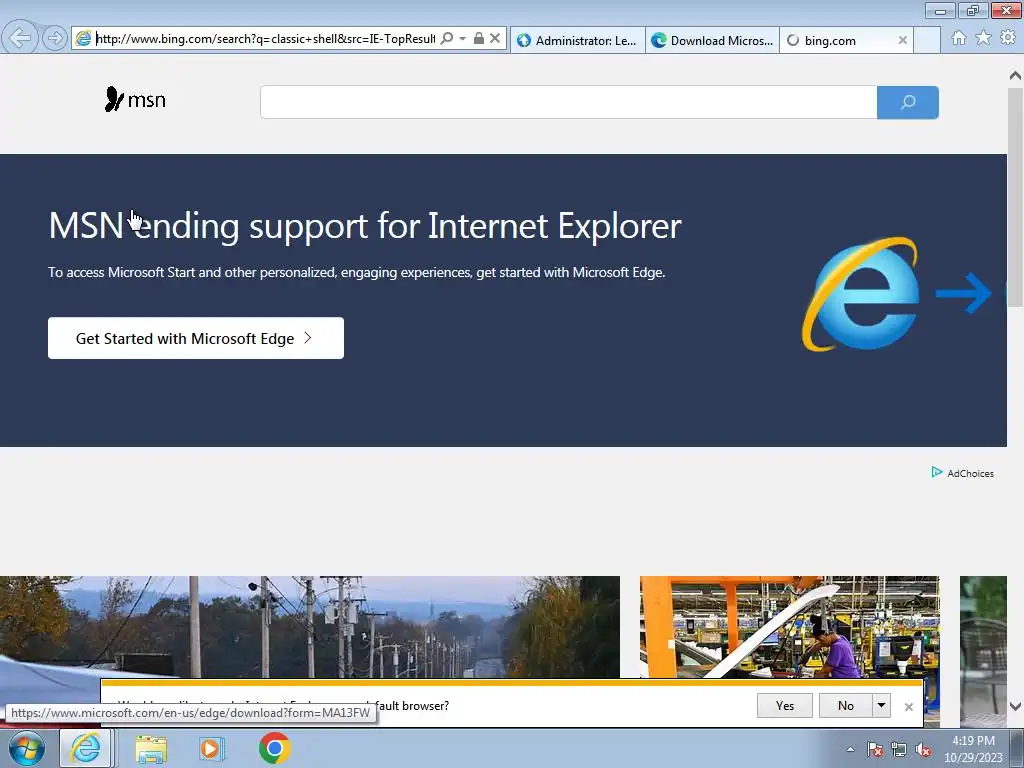The height and width of the screenshot is (768, 1024).
Task: Click the large Internet Explorer logo
Action: click(x=861, y=294)
